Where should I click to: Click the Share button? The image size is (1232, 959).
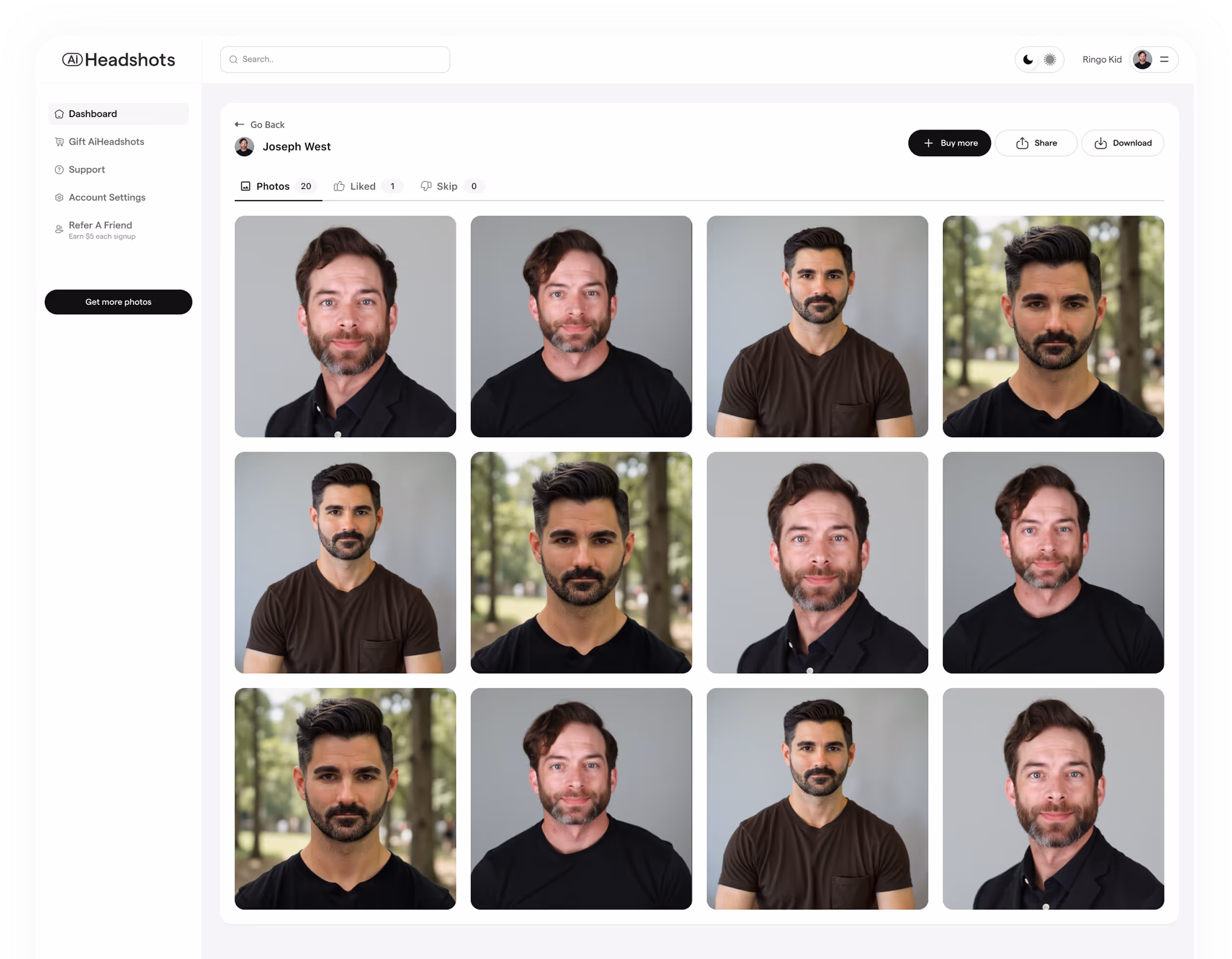tap(1035, 143)
